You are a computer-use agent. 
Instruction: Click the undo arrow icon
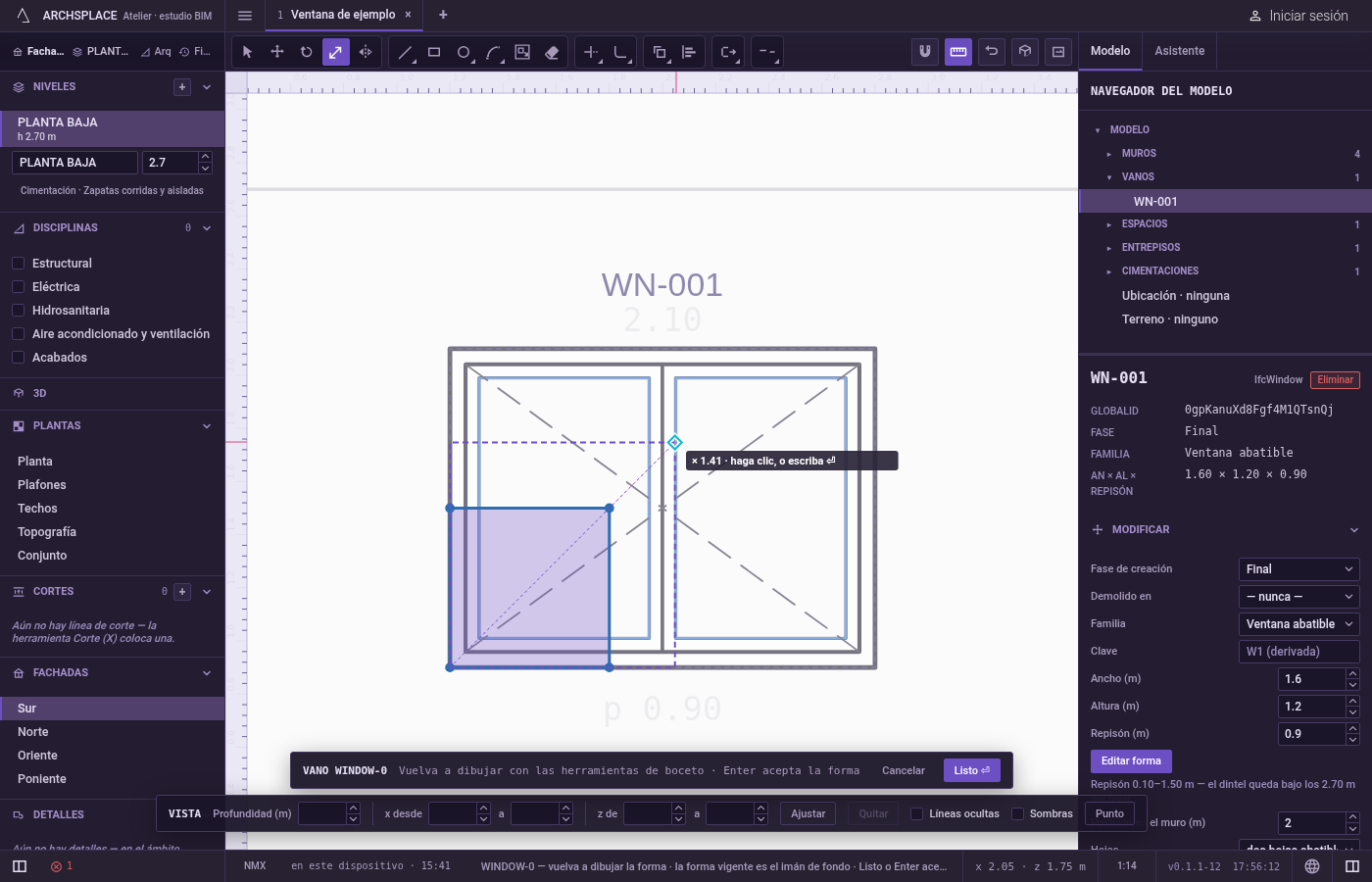click(x=992, y=52)
